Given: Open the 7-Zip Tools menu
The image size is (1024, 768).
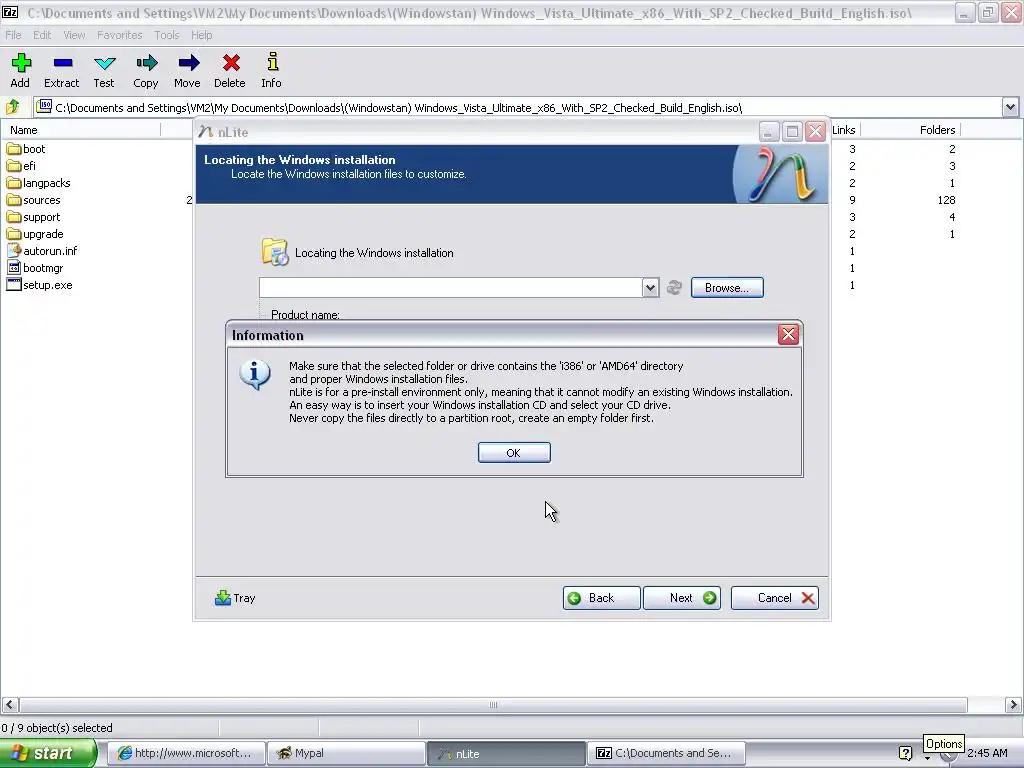Looking at the screenshot, I should point(167,35).
